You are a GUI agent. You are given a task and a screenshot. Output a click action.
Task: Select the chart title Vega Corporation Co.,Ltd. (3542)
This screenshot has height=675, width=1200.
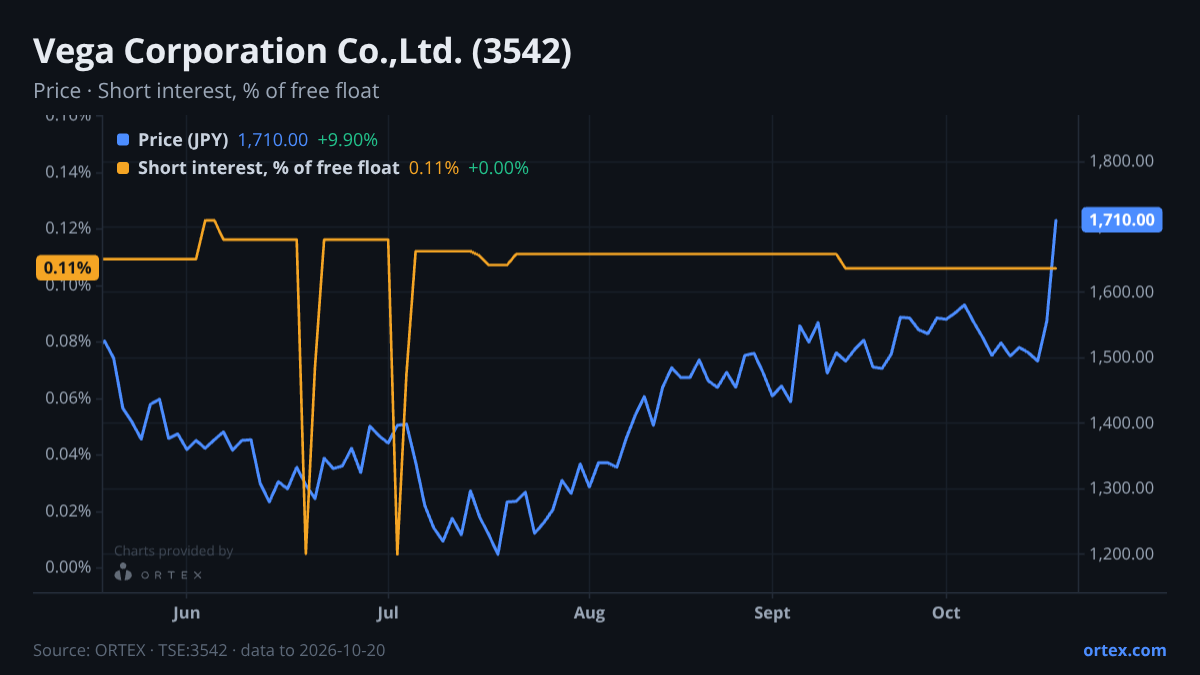click(x=303, y=51)
